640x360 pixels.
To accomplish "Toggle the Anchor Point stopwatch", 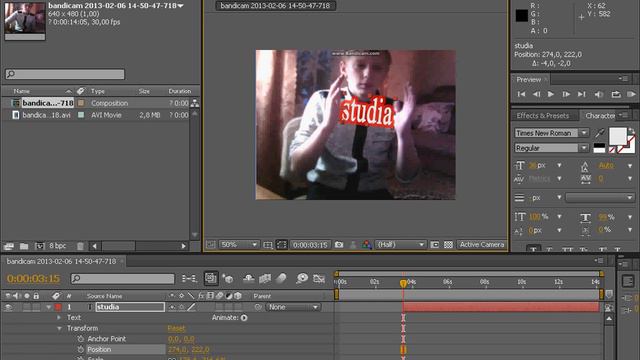I will (x=80, y=339).
